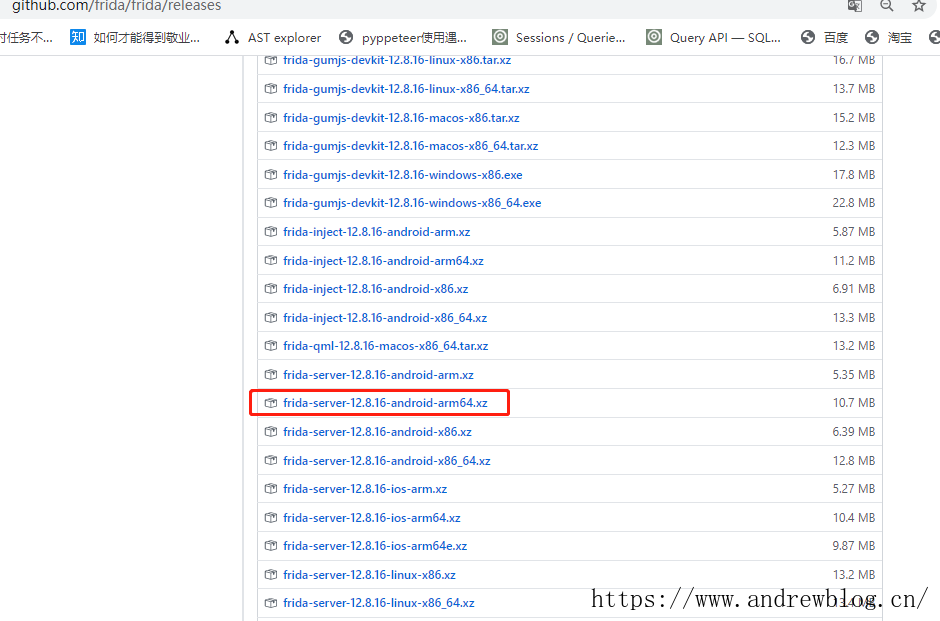This screenshot has height=621, width=940.
Task: Open frida-inject-12.8.16-android-x86_64.xz link
Action: click(385, 318)
